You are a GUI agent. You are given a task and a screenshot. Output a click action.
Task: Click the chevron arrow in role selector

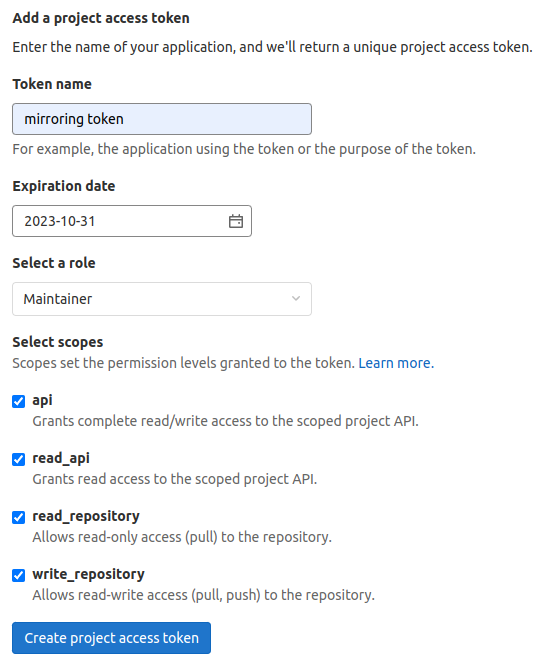296,299
